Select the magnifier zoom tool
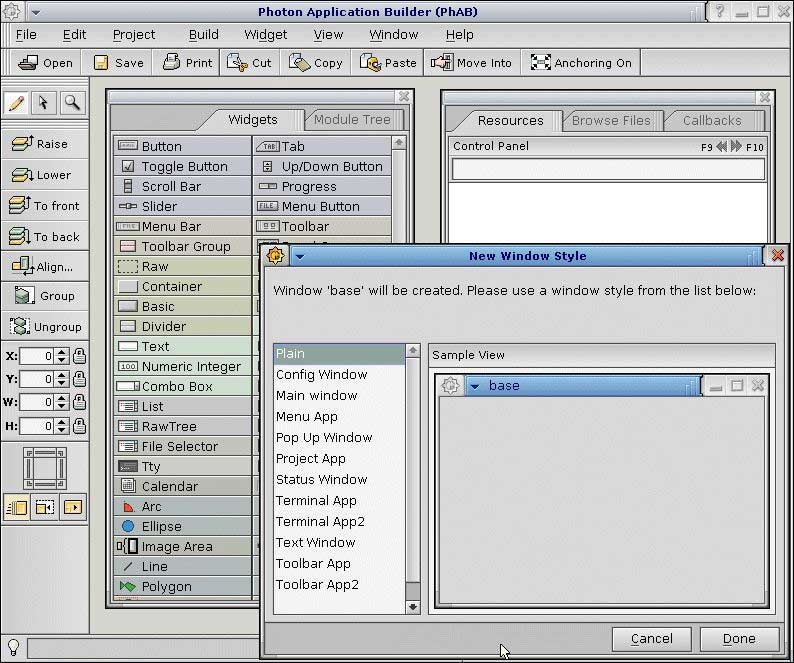Screen dimensions: 794x663 coord(71,102)
